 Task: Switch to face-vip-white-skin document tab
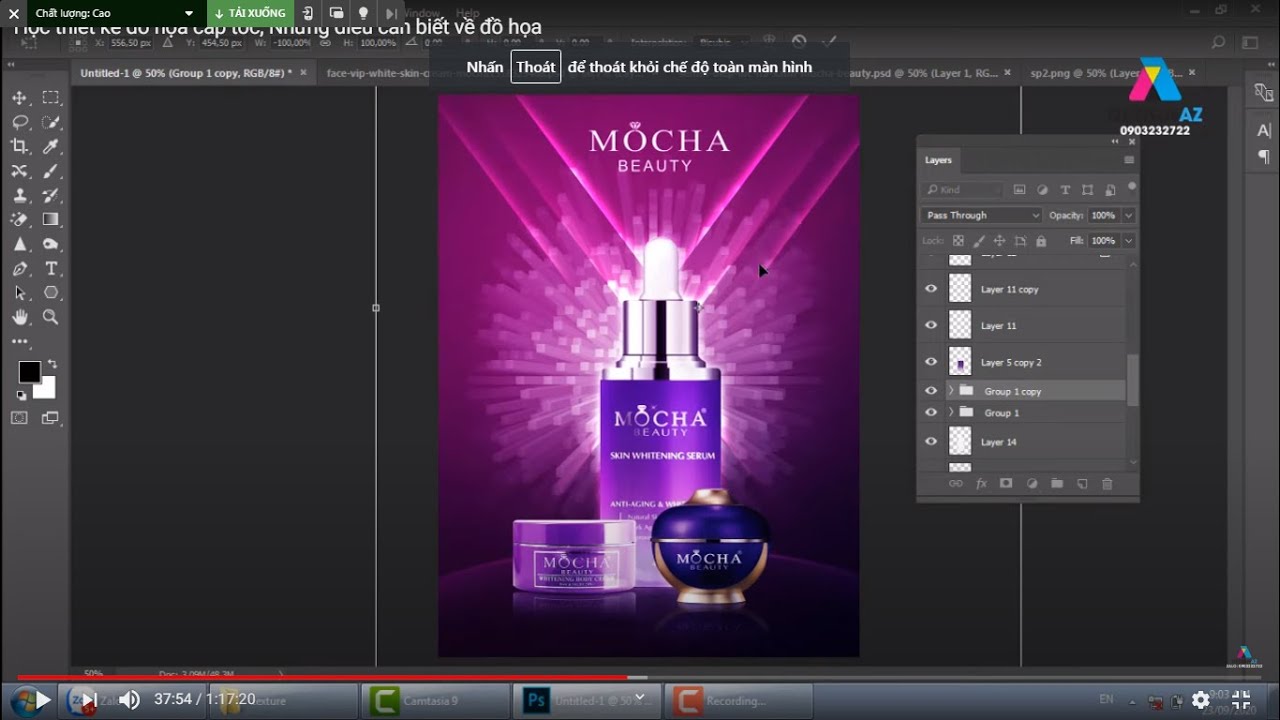[x=377, y=73]
